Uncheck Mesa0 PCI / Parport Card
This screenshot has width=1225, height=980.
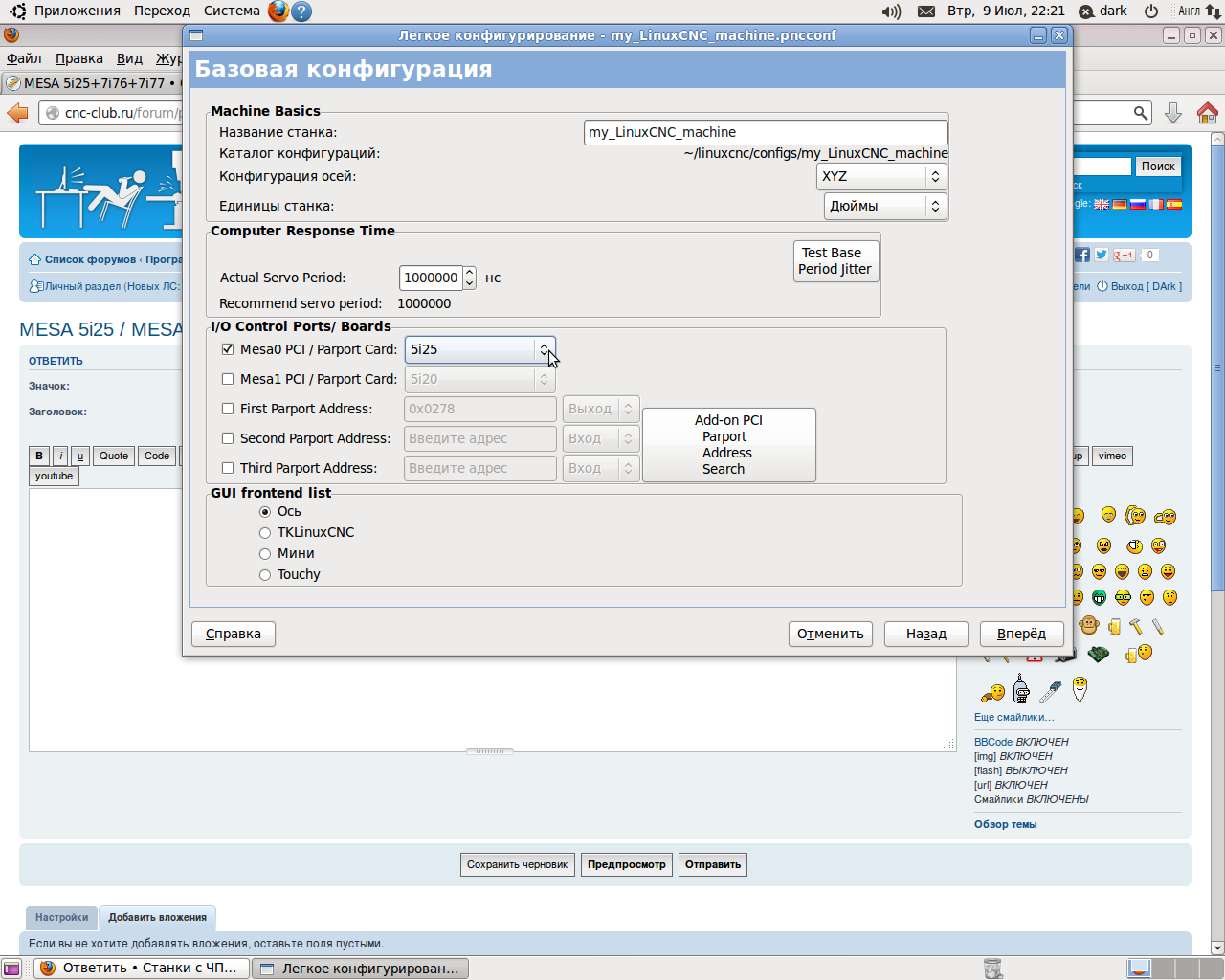(228, 349)
